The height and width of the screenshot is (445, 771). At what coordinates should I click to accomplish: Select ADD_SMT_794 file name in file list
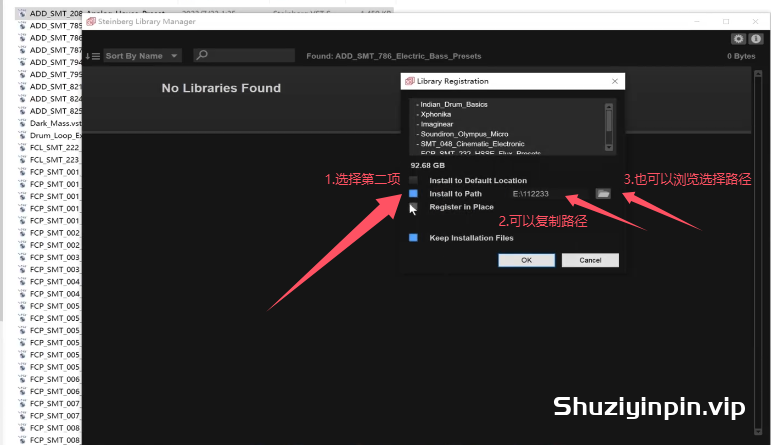click(x=56, y=62)
